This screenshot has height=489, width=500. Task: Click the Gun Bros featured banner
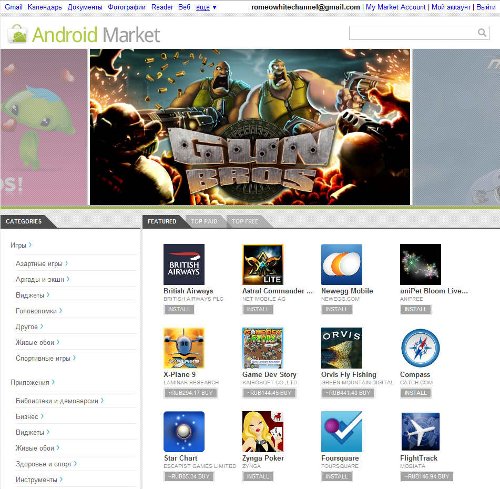(x=250, y=127)
